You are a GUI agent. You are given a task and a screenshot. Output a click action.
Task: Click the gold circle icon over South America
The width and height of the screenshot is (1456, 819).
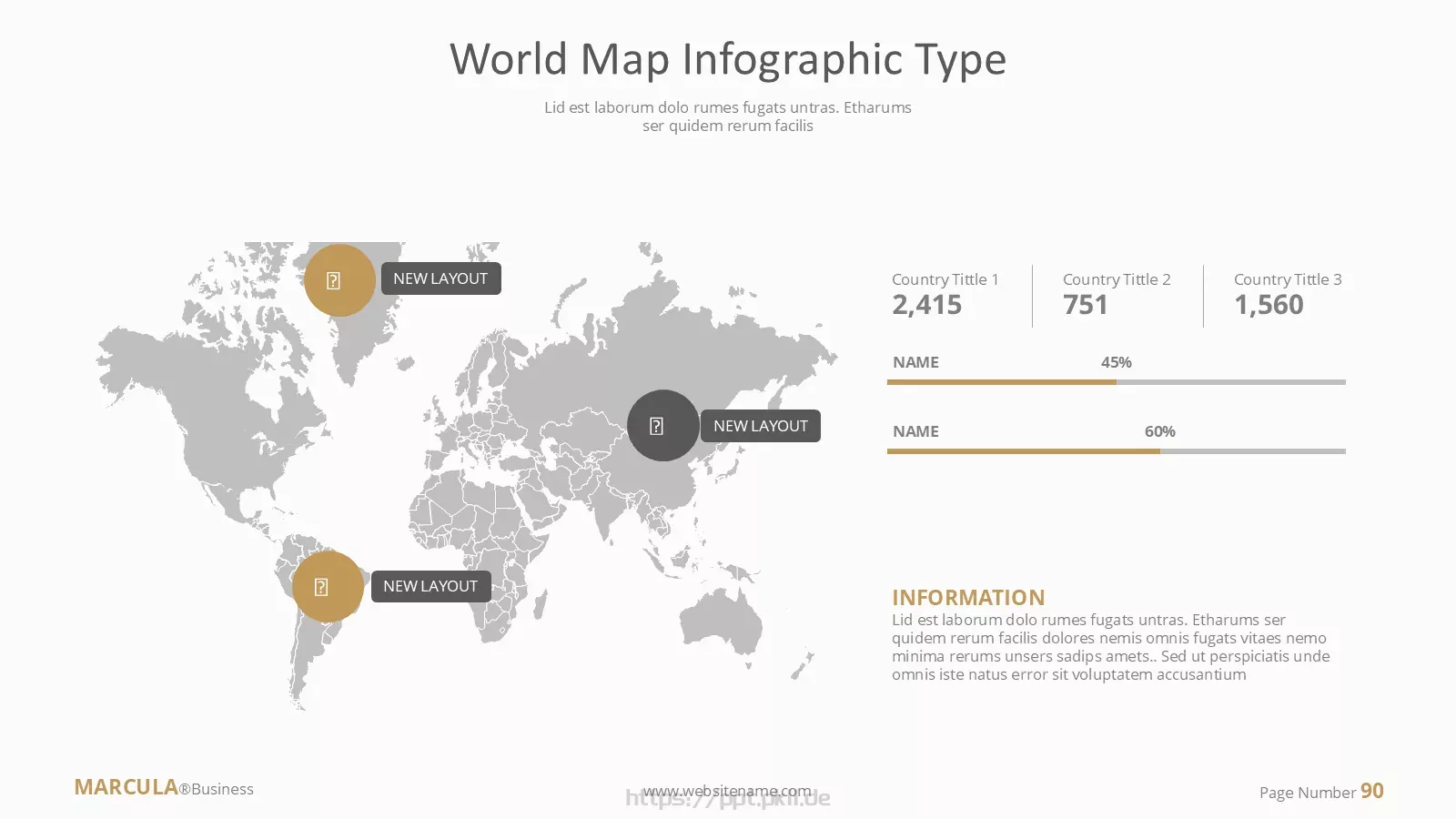328,586
